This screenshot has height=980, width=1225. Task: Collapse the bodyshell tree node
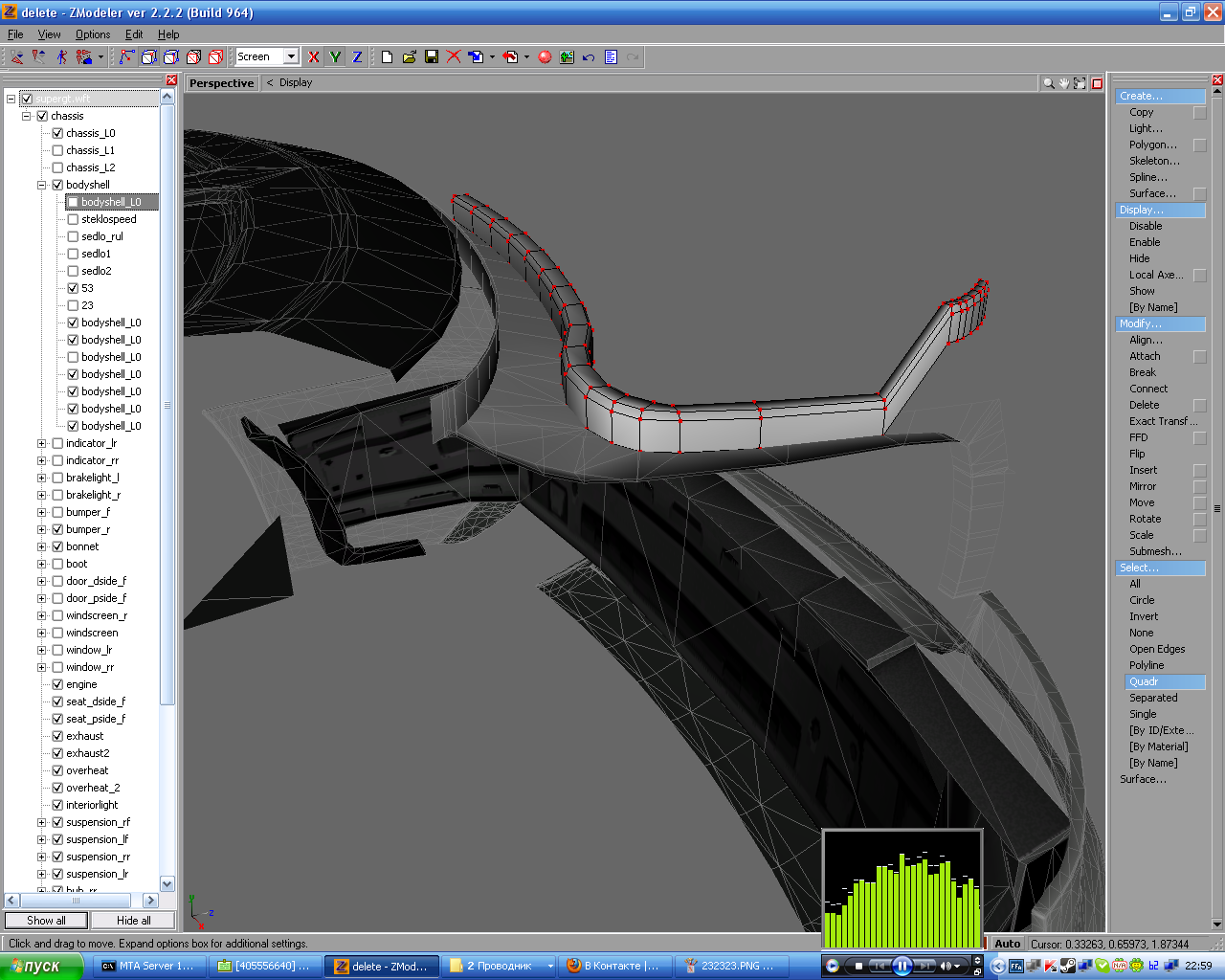click(41, 185)
